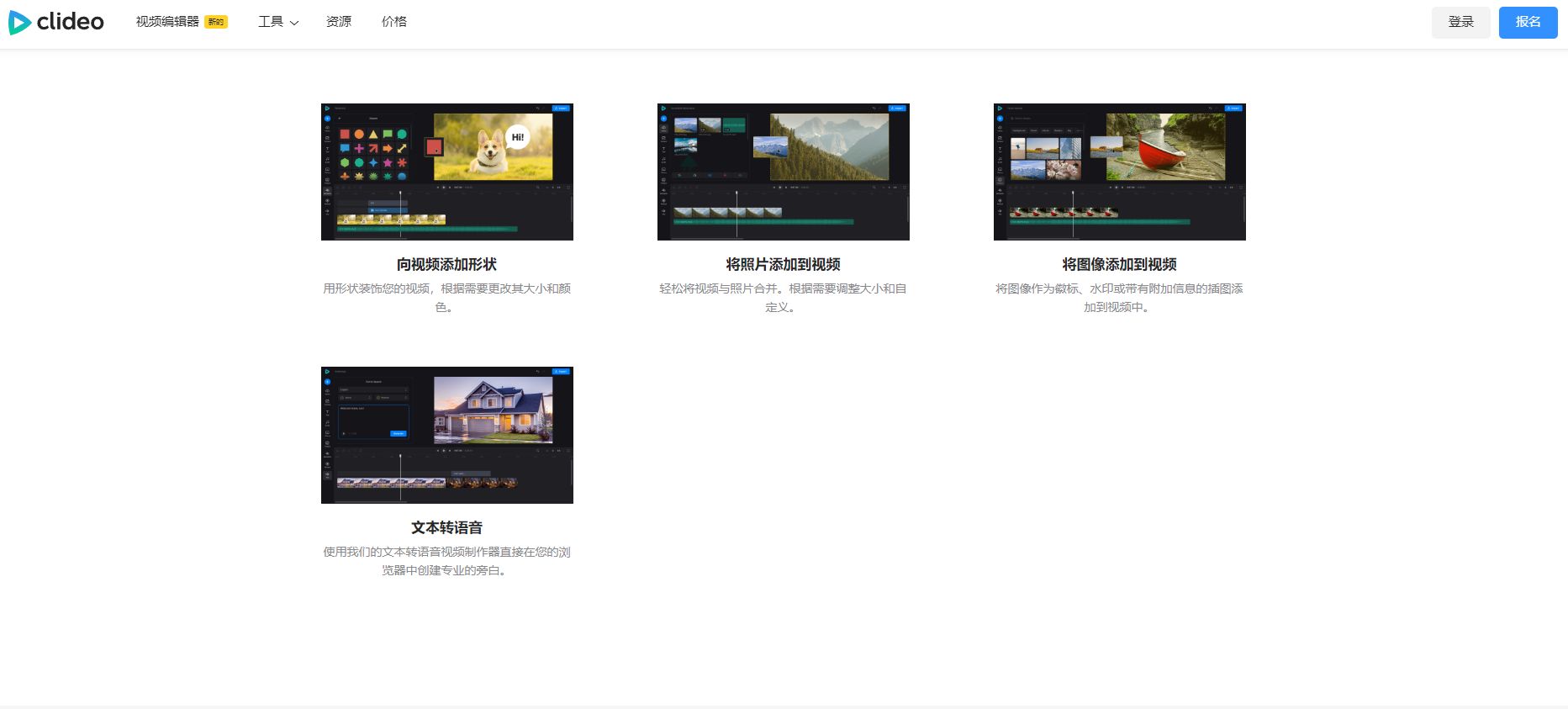Click the yellow 新的 badge
The width and height of the screenshot is (1568, 709).
tap(216, 22)
